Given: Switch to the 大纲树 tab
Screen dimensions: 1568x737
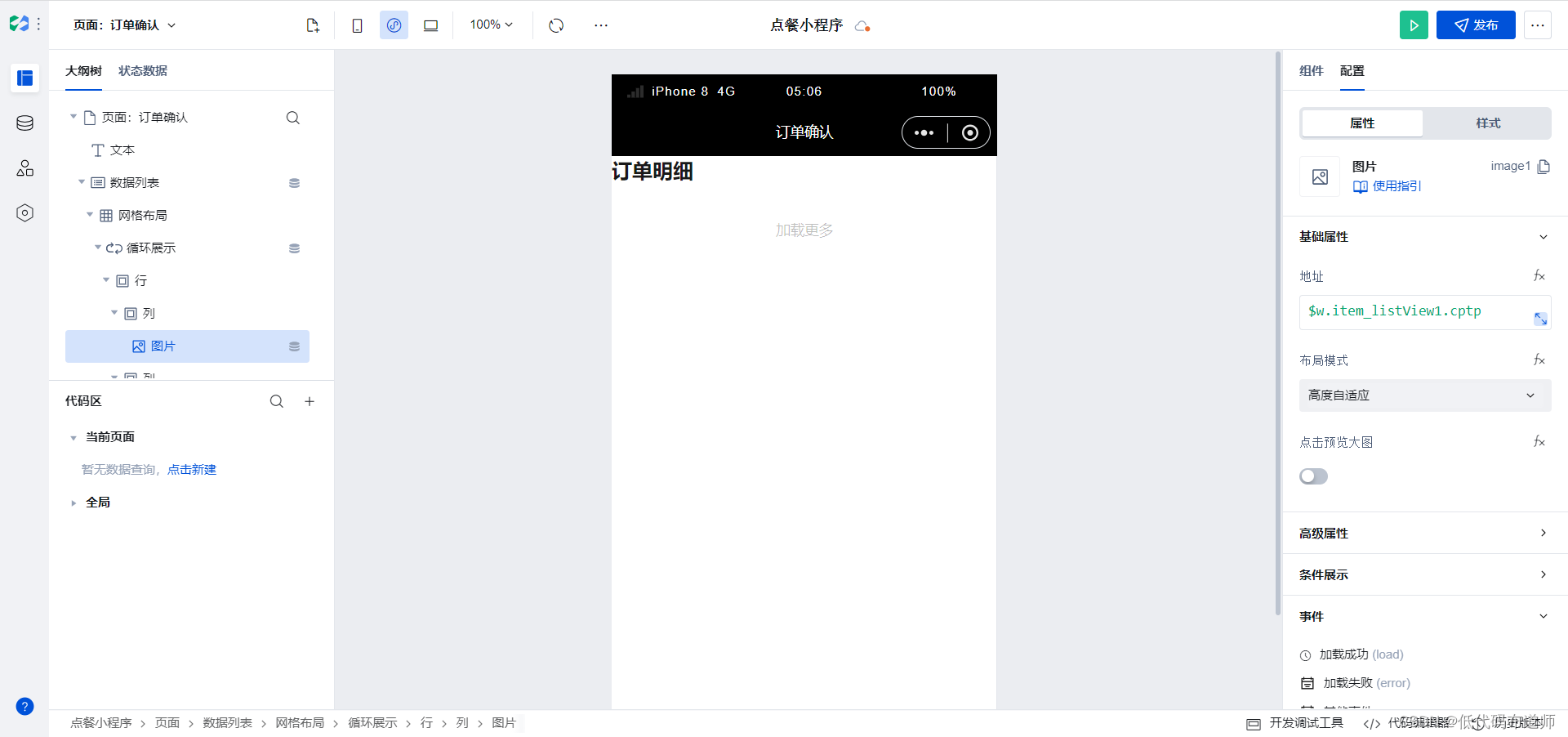Looking at the screenshot, I should (x=83, y=71).
